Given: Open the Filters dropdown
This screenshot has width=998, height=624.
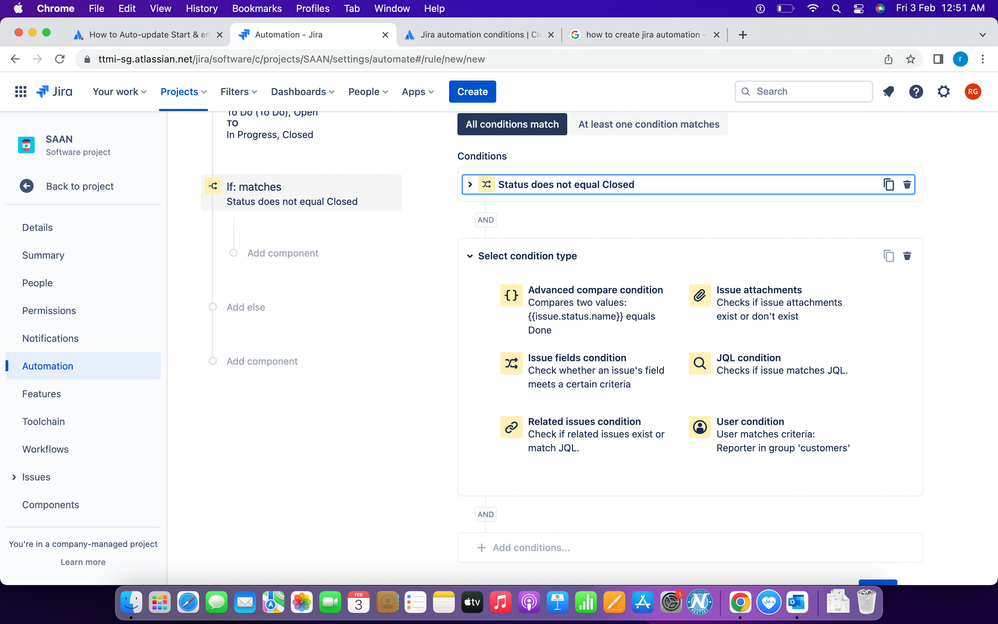Looking at the screenshot, I should pyautogui.click(x=239, y=92).
